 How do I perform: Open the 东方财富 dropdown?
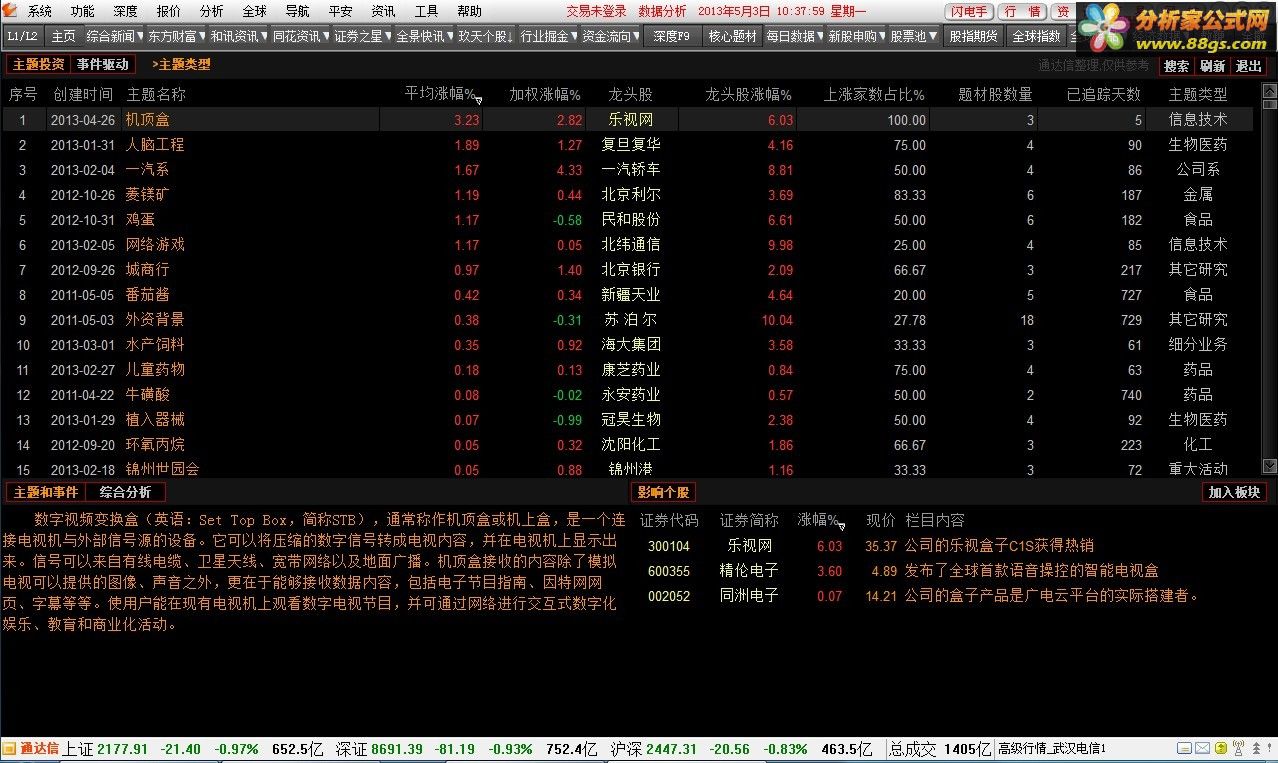tap(175, 36)
